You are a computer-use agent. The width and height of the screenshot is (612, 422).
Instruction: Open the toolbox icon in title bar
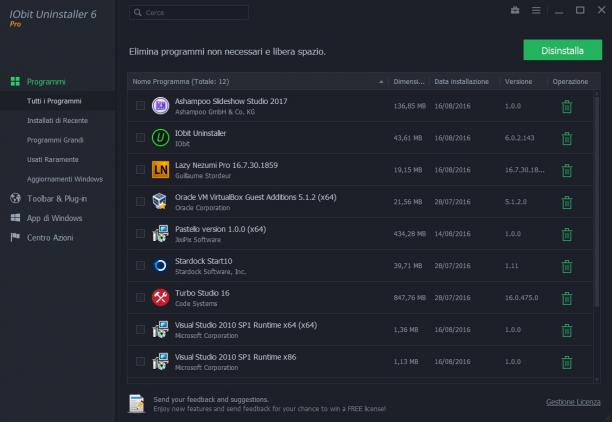515,10
